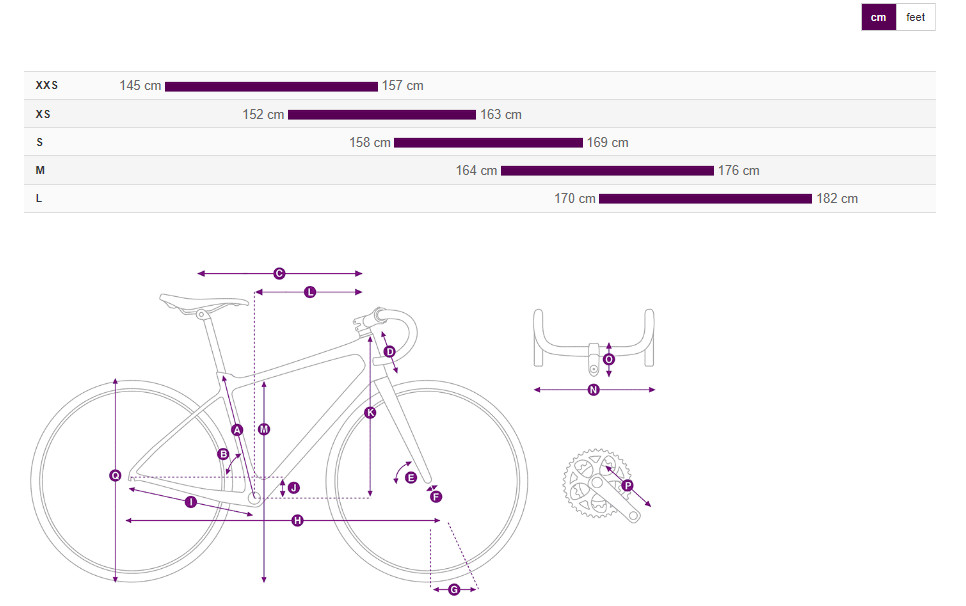Select the C top tube marker
966x606 pixels.
tap(280, 273)
